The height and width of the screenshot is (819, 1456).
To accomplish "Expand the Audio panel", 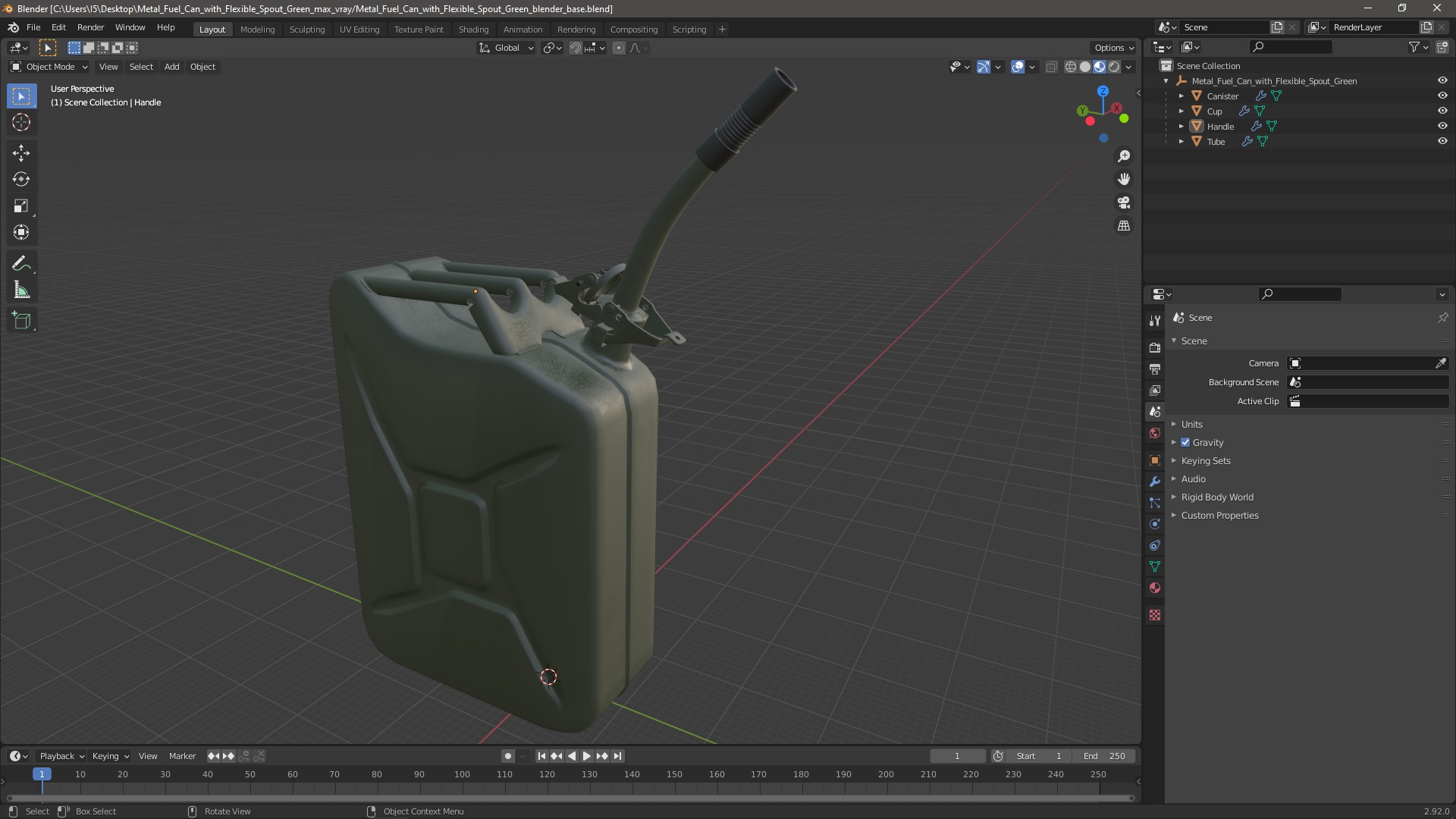I will point(1193,479).
